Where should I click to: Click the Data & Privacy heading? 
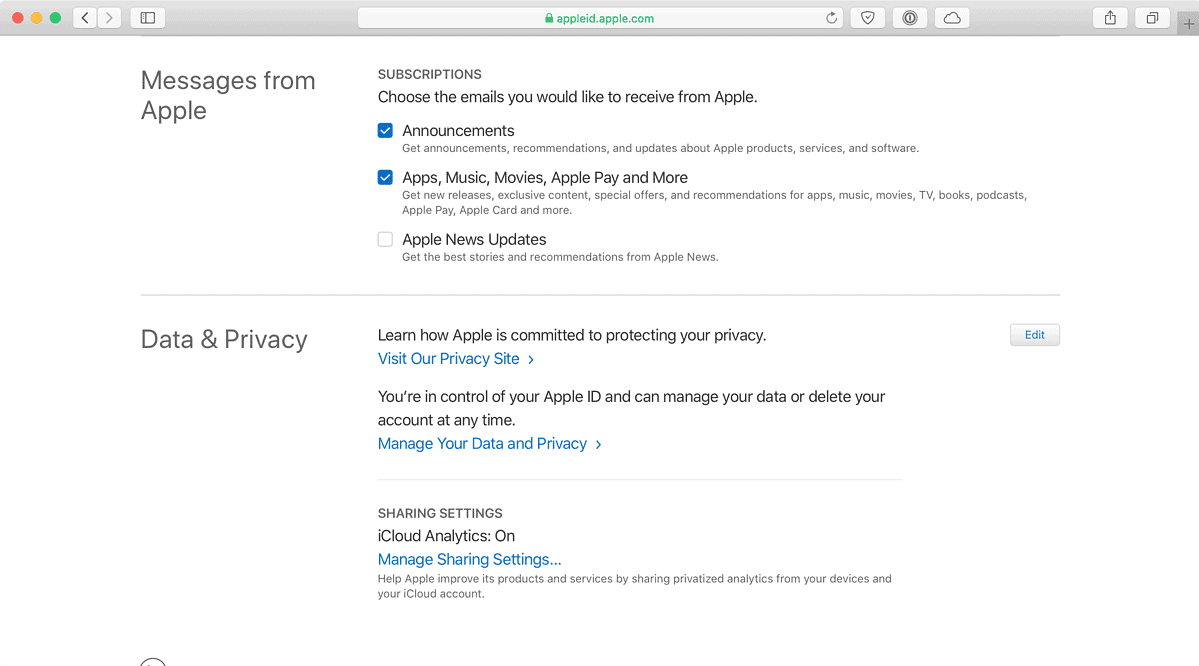(x=224, y=339)
